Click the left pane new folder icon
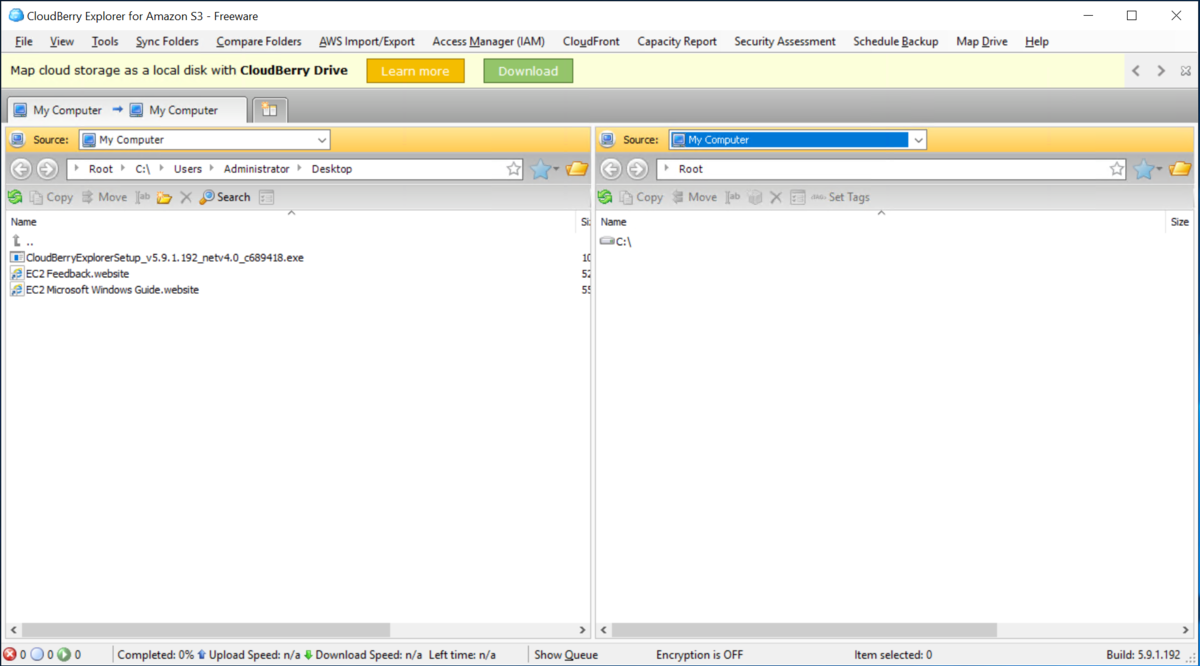 [164, 197]
